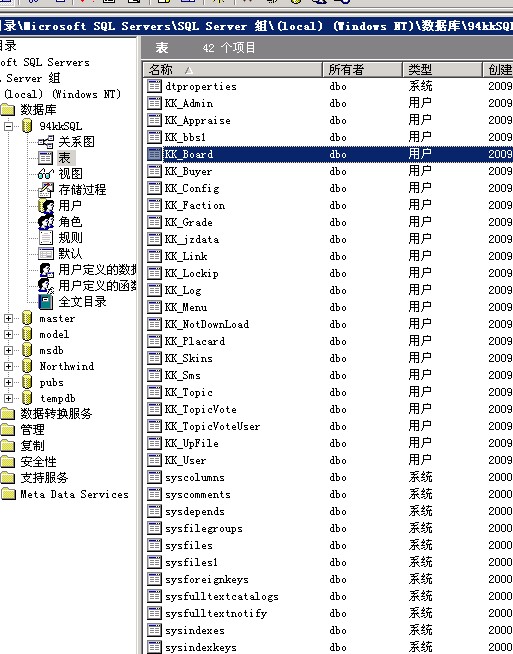Viewport: 513px width, 654px height.
Task: Click the KK_User table icon
Action: (154, 460)
